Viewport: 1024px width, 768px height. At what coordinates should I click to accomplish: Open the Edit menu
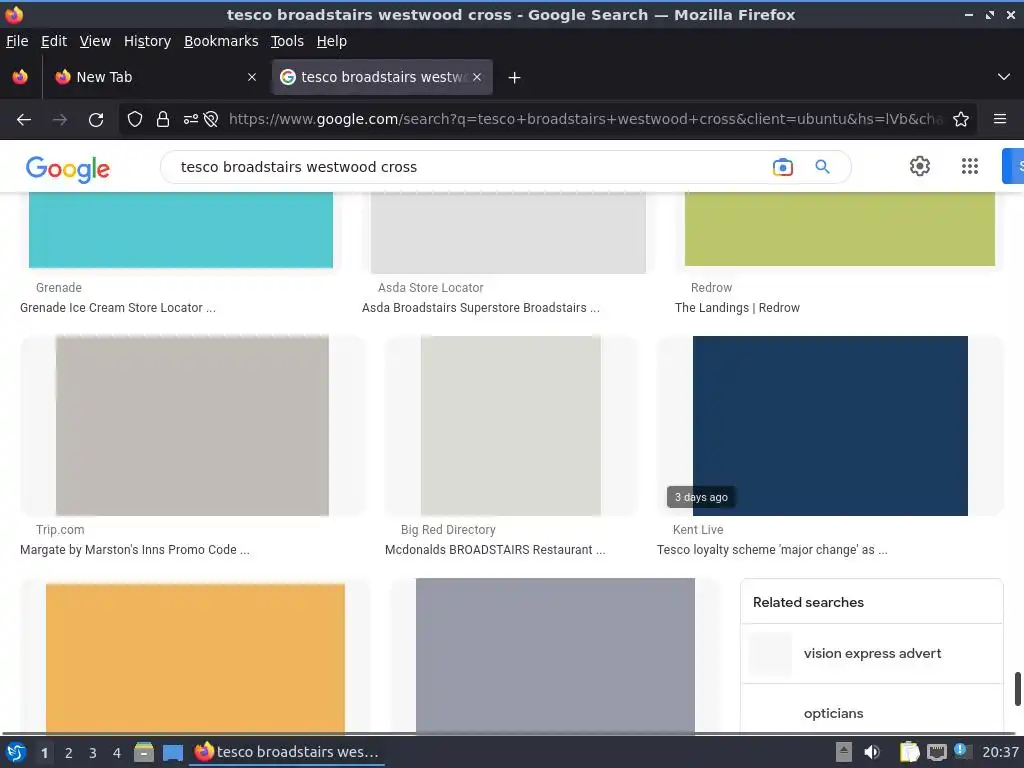54,41
